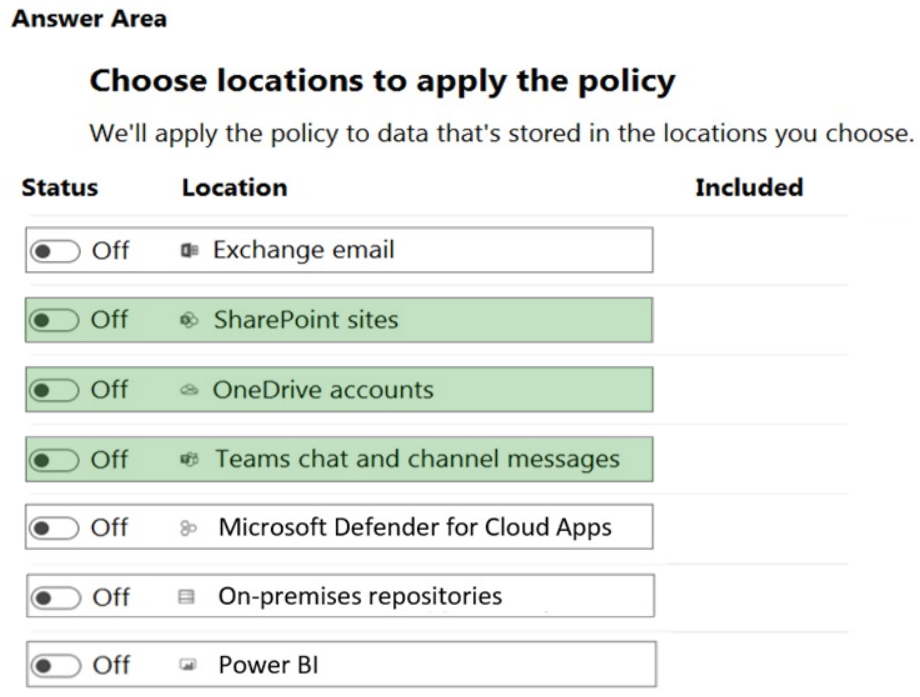Turn on the Exchange email toggle
Screen dimensions: 920x697
click(55, 251)
